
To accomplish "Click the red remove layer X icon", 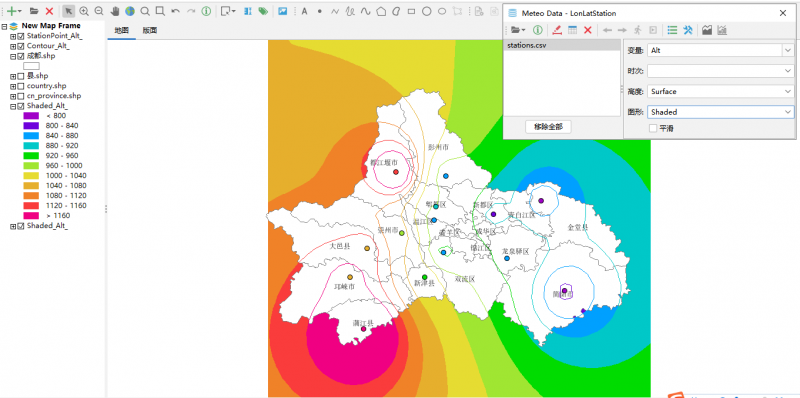I will [x=49, y=11].
